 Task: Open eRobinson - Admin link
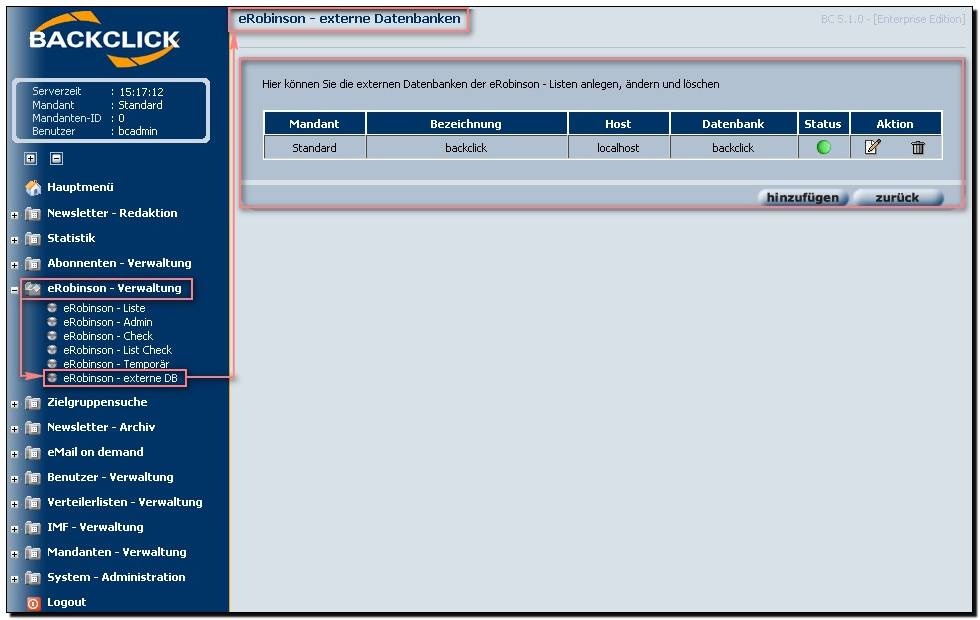pyautogui.click(x=108, y=322)
